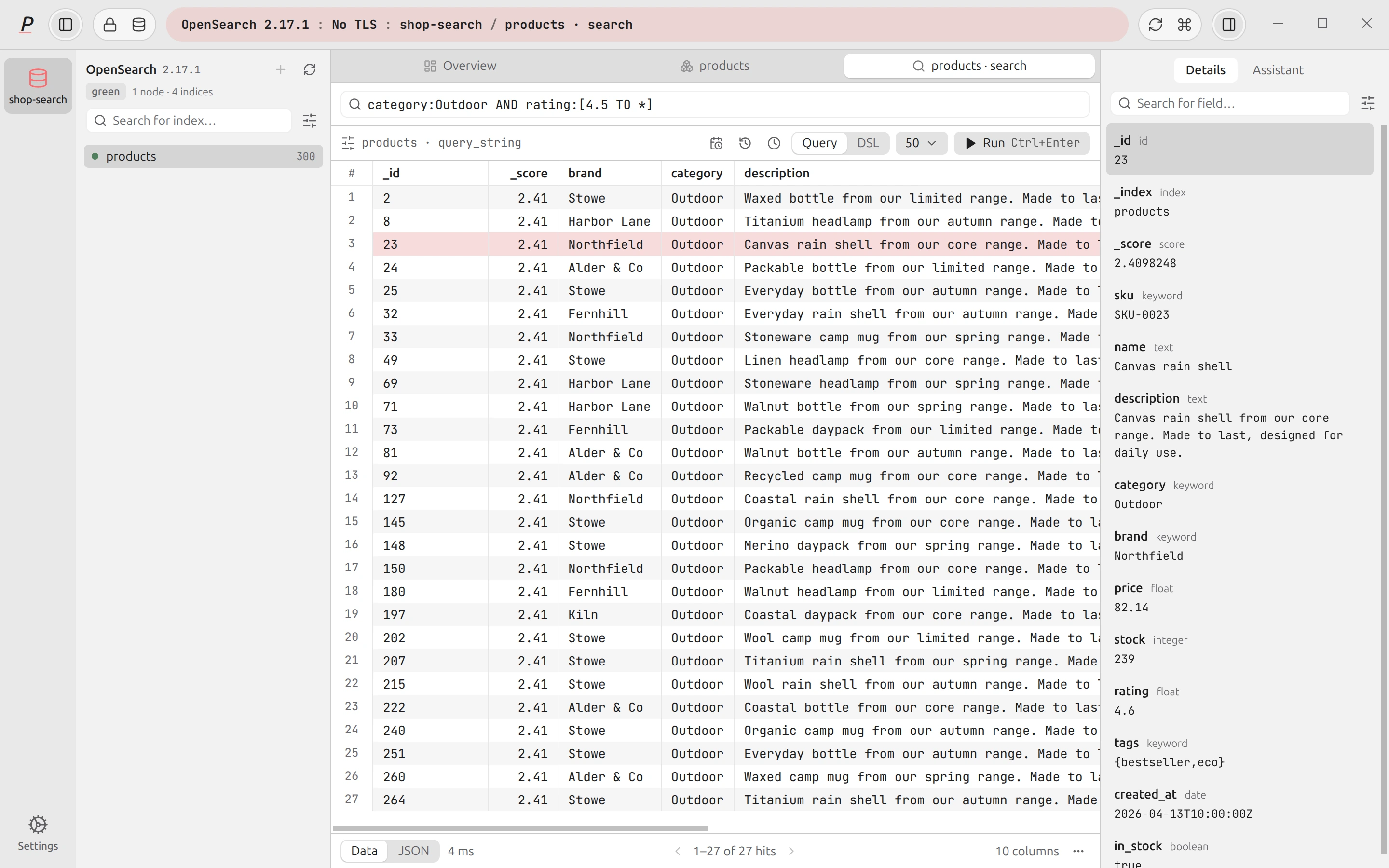Click the refresh icon in the top bar
Viewport: 1389px width, 868px height.
pos(1156,25)
